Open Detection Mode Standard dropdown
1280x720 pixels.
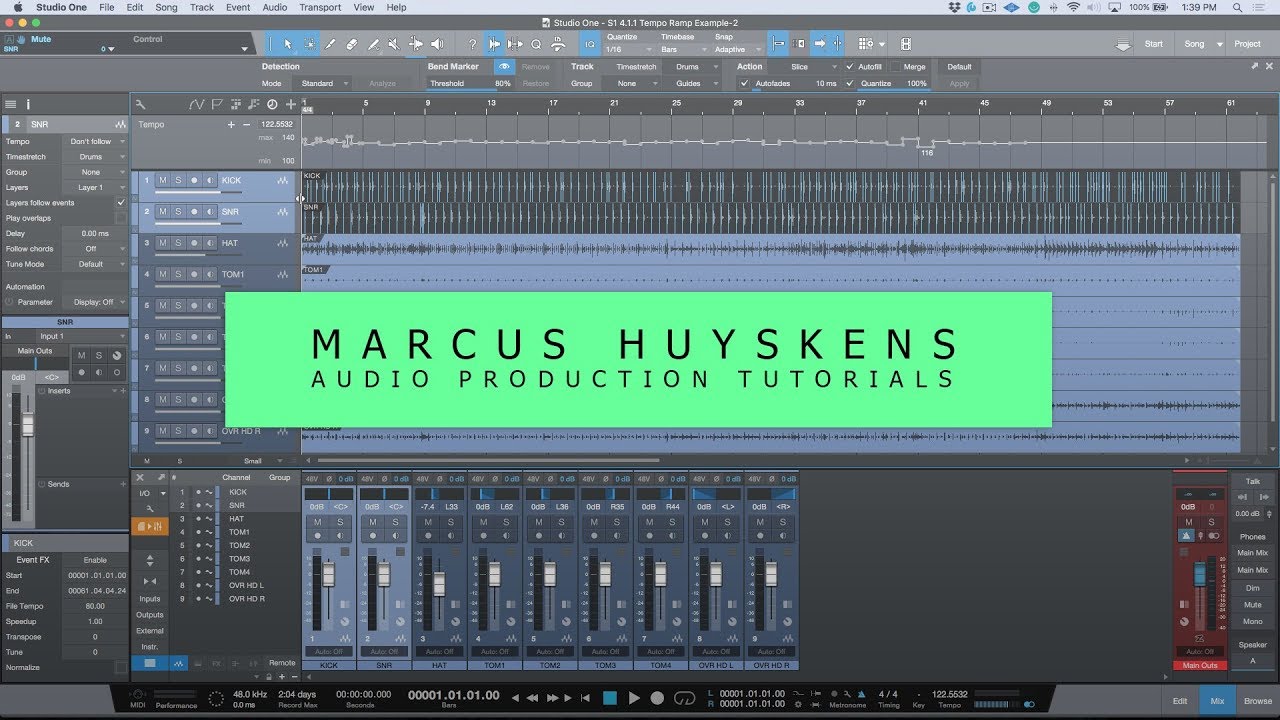(x=323, y=83)
